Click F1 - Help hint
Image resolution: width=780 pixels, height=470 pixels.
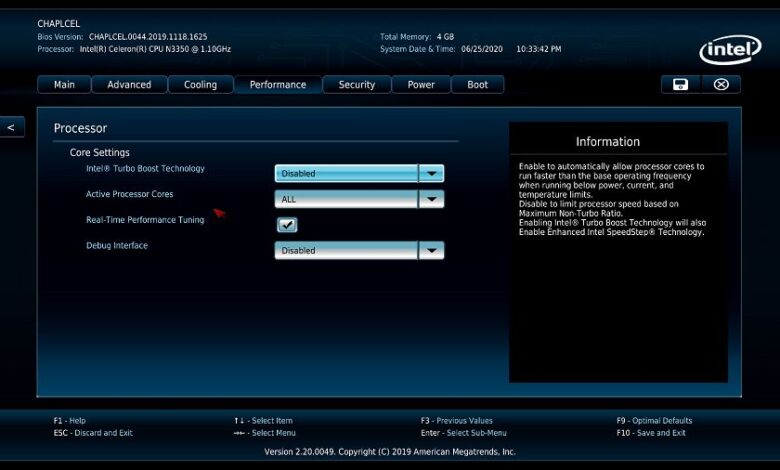point(70,421)
